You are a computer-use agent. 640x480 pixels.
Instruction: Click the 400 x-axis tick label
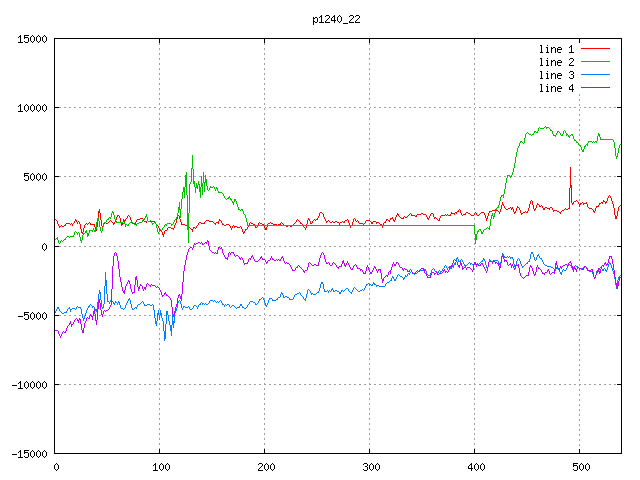coord(474,466)
